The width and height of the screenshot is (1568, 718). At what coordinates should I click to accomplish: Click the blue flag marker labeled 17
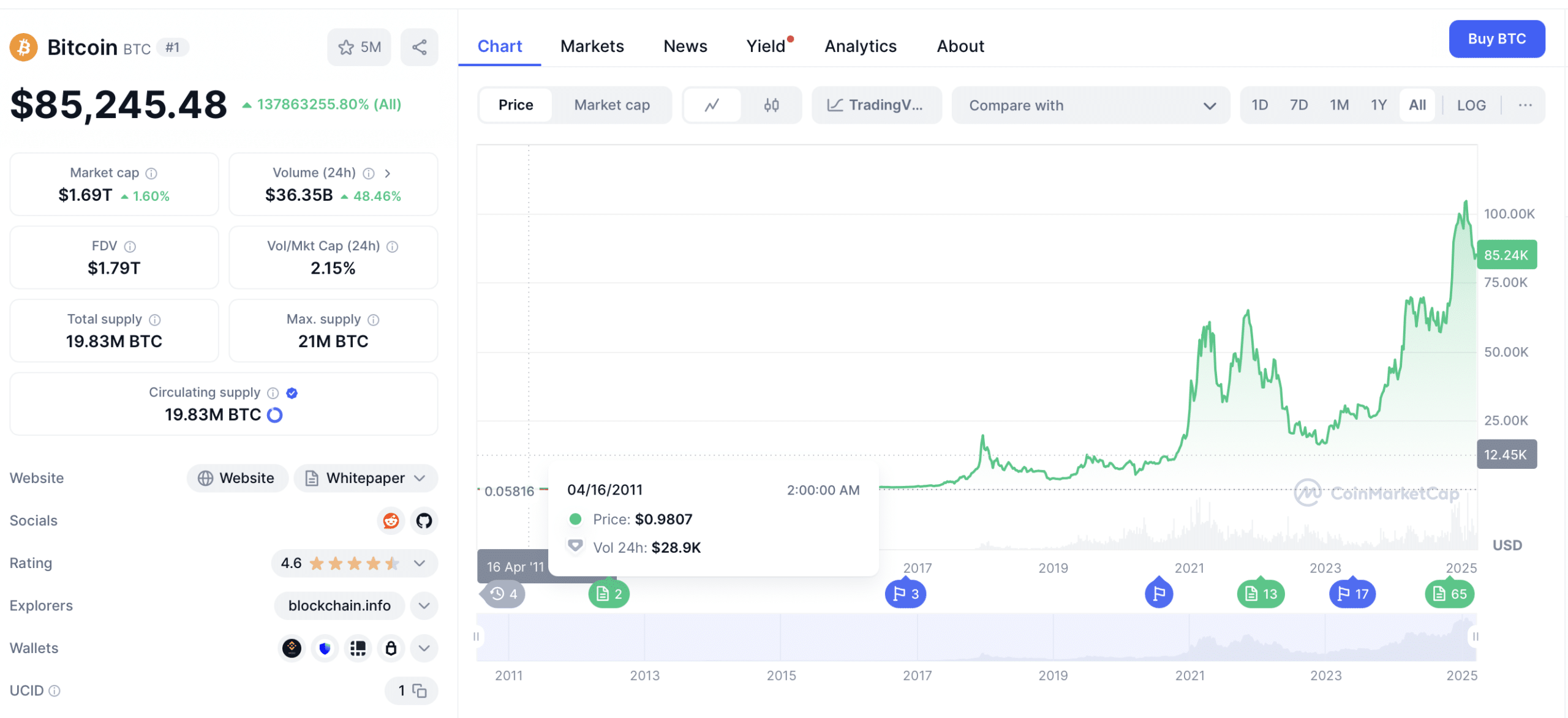click(1352, 594)
